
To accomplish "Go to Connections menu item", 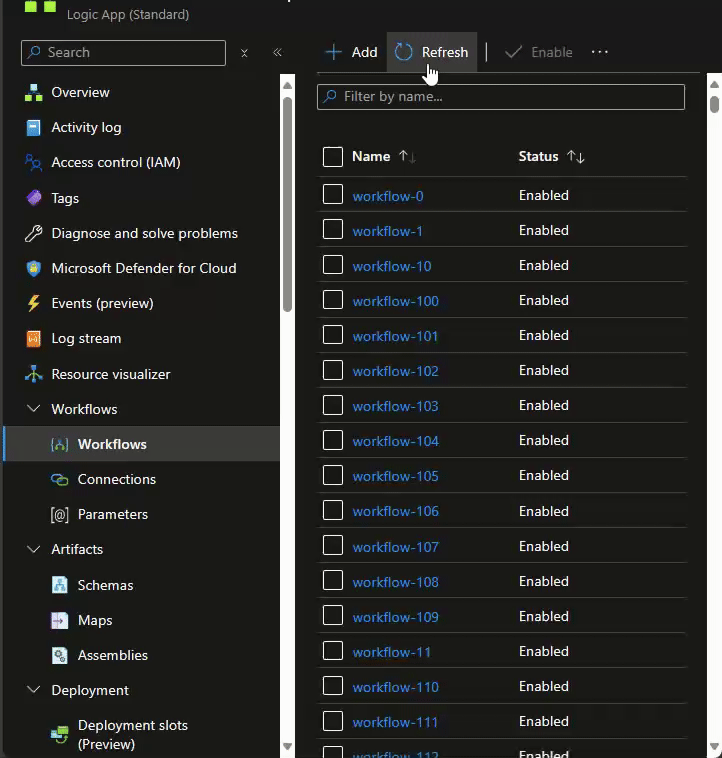I will (x=117, y=480).
